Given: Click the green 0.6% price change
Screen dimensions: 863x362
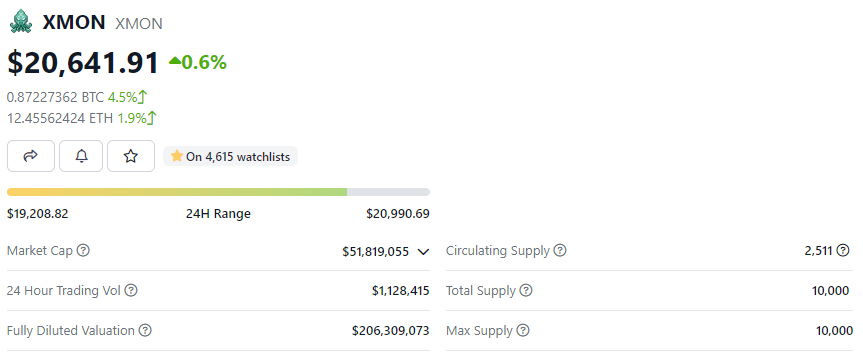Looking at the screenshot, I should 198,62.
